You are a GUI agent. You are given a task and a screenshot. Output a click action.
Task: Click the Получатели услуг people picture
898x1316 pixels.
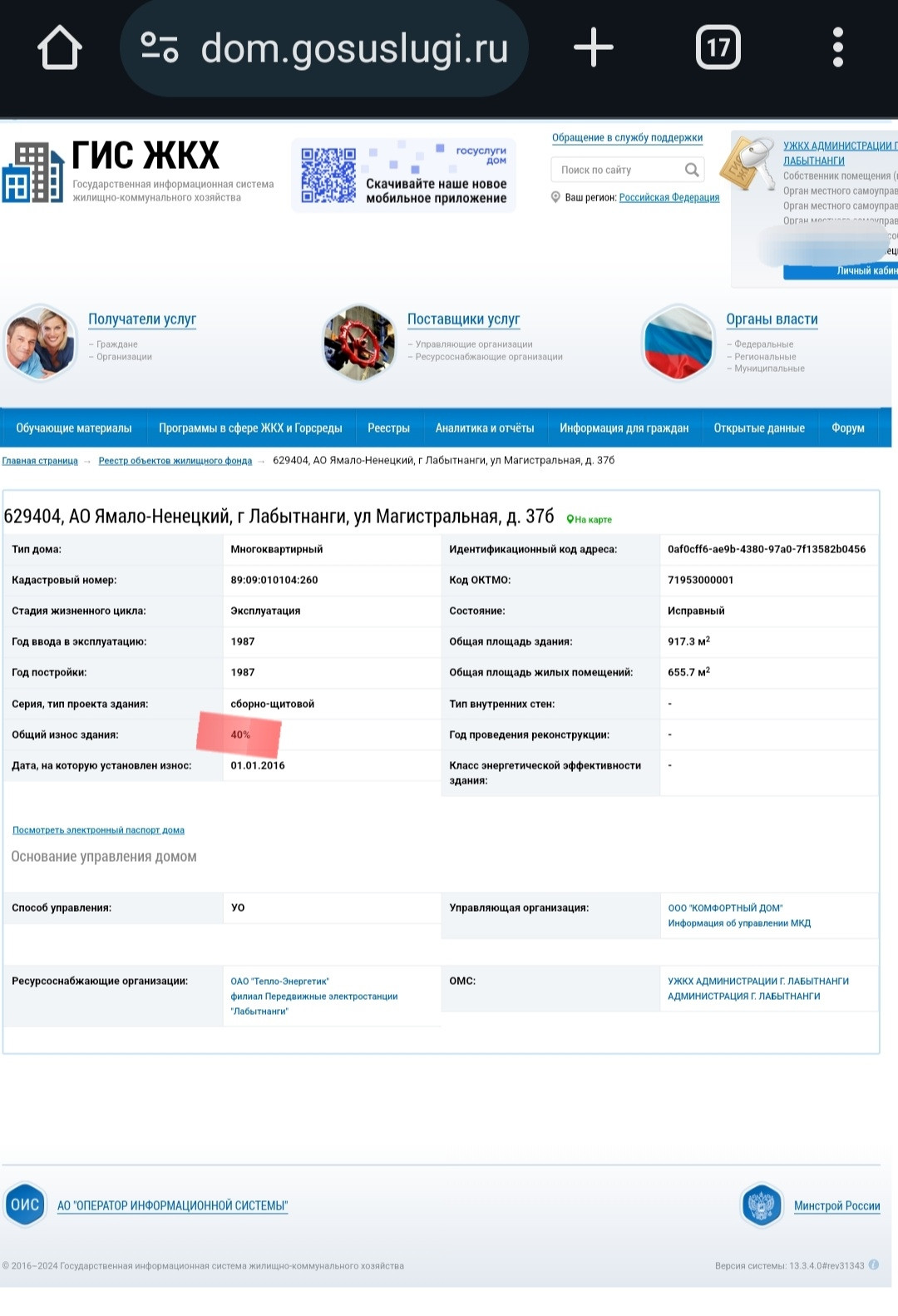click(41, 343)
